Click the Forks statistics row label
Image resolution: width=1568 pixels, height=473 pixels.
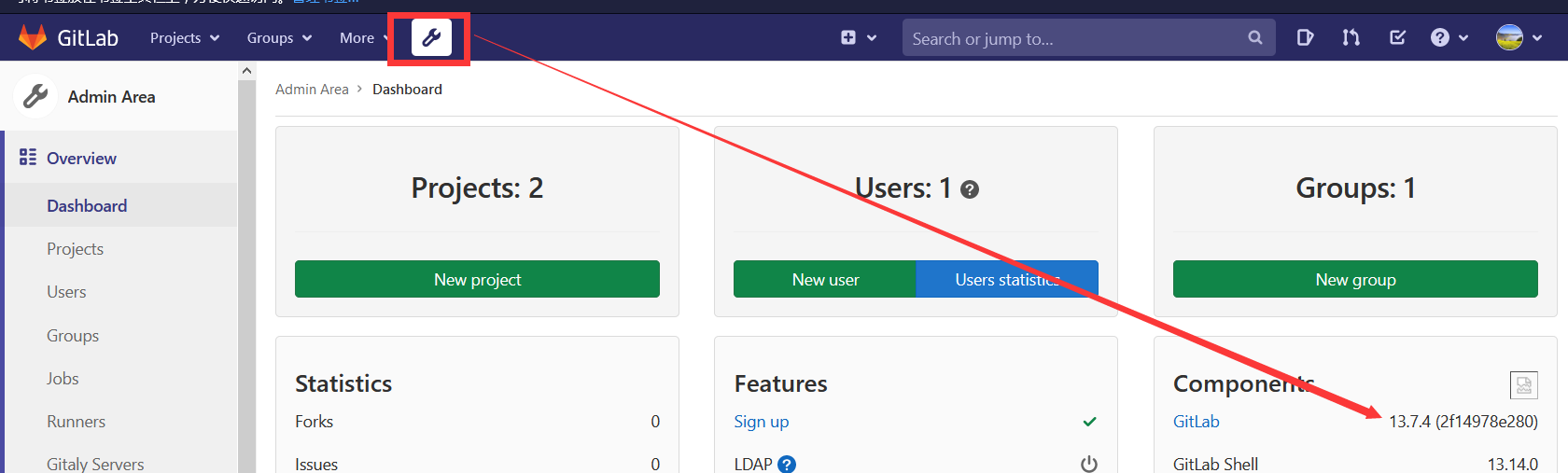(314, 422)
